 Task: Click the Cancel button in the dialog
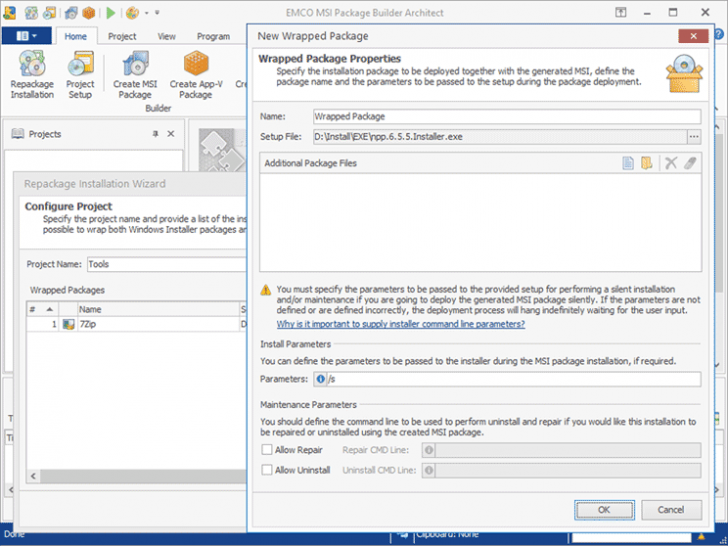tap(671, 510)
